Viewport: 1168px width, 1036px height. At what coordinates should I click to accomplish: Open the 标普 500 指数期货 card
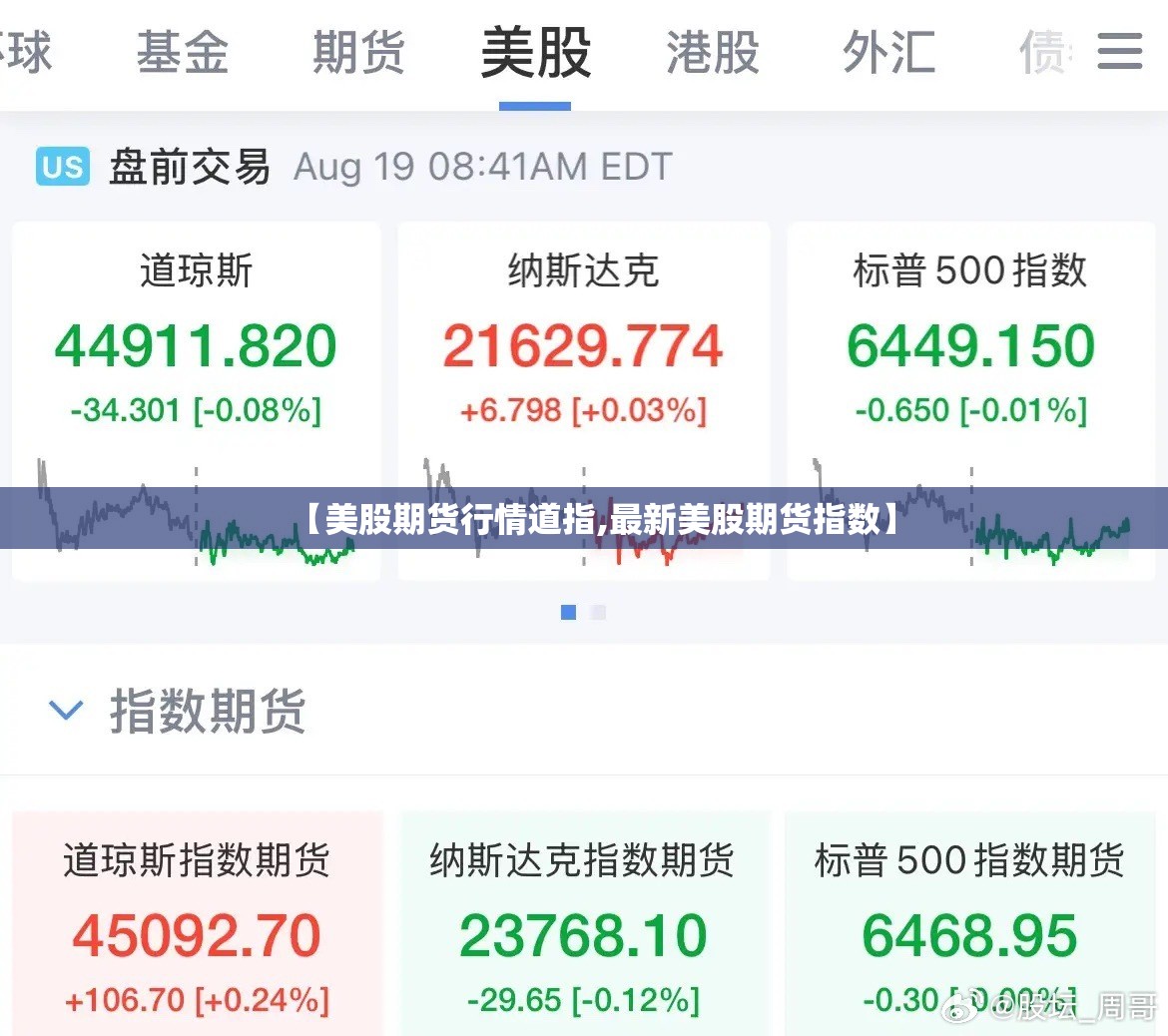coord(970,923)
